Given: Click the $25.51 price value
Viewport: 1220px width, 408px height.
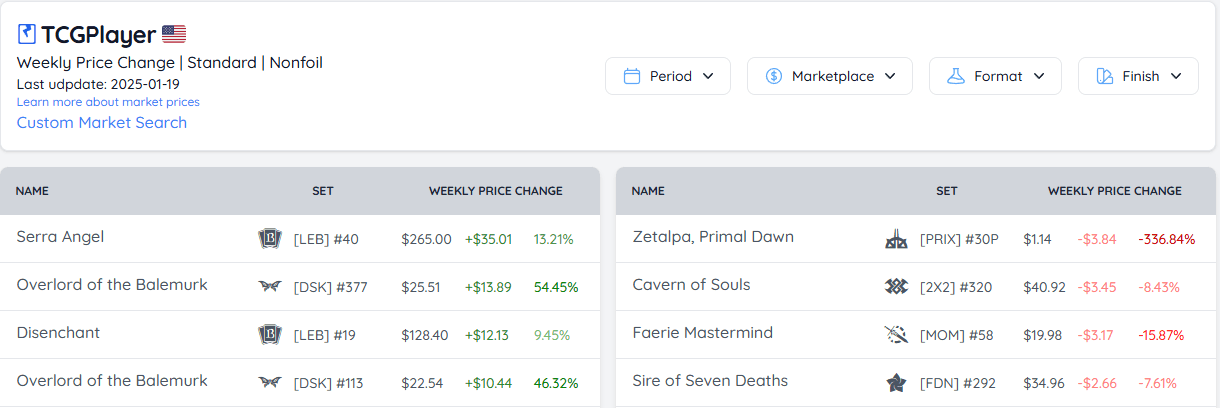Looking at the screenshot, I should click(x=421, y=287).
